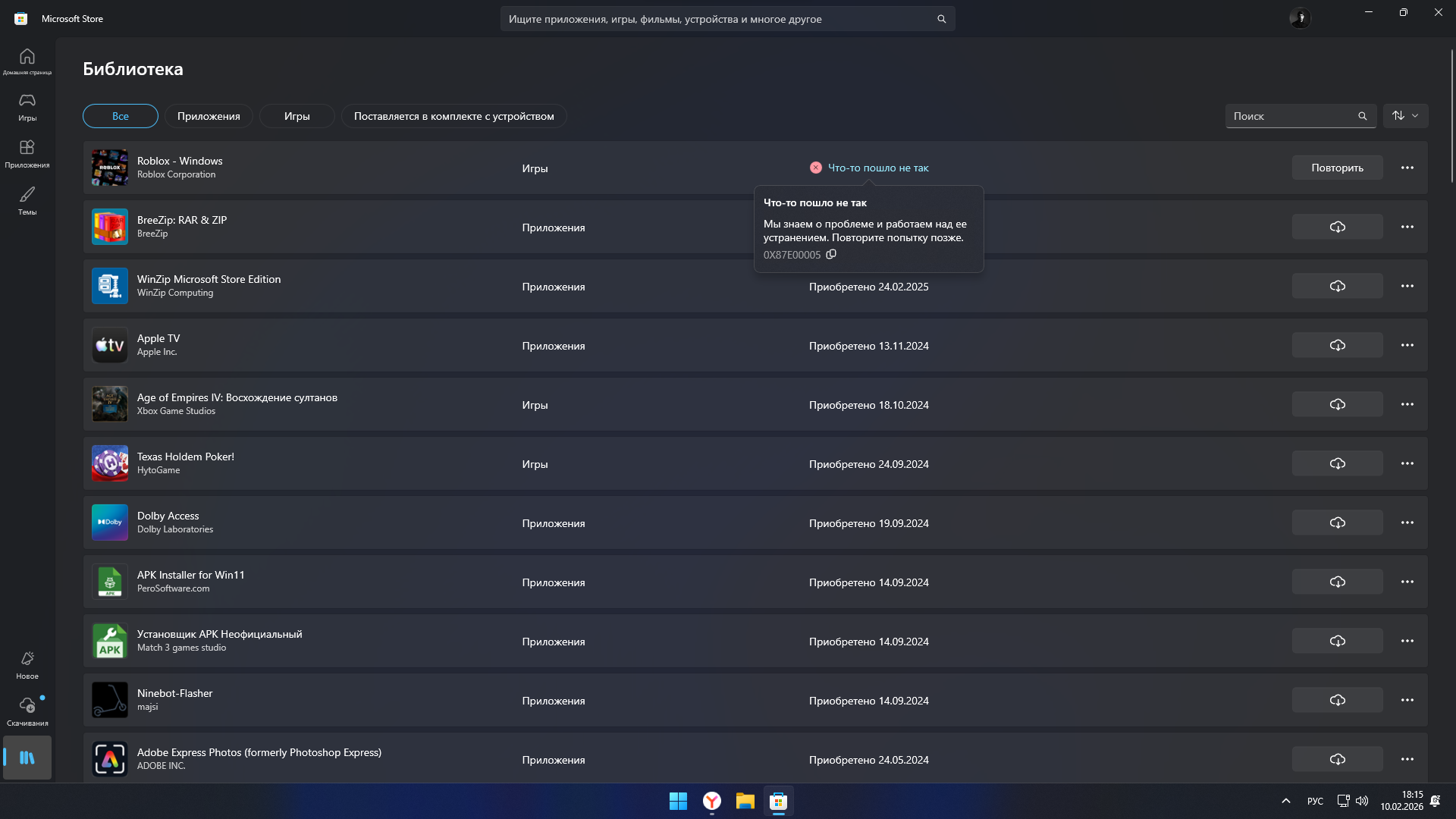Switch to 'Игры' filter tab
Screen dimensions: 1456x819
(x=297, y=116)
